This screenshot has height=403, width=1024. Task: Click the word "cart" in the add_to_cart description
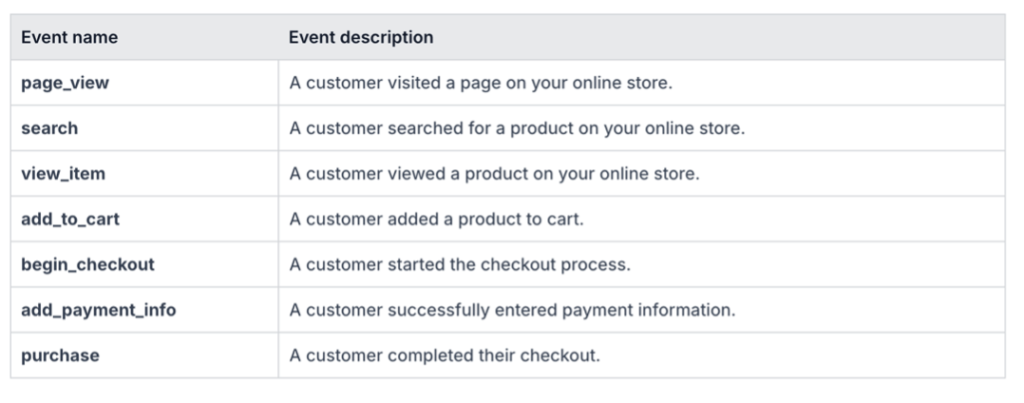565,219
